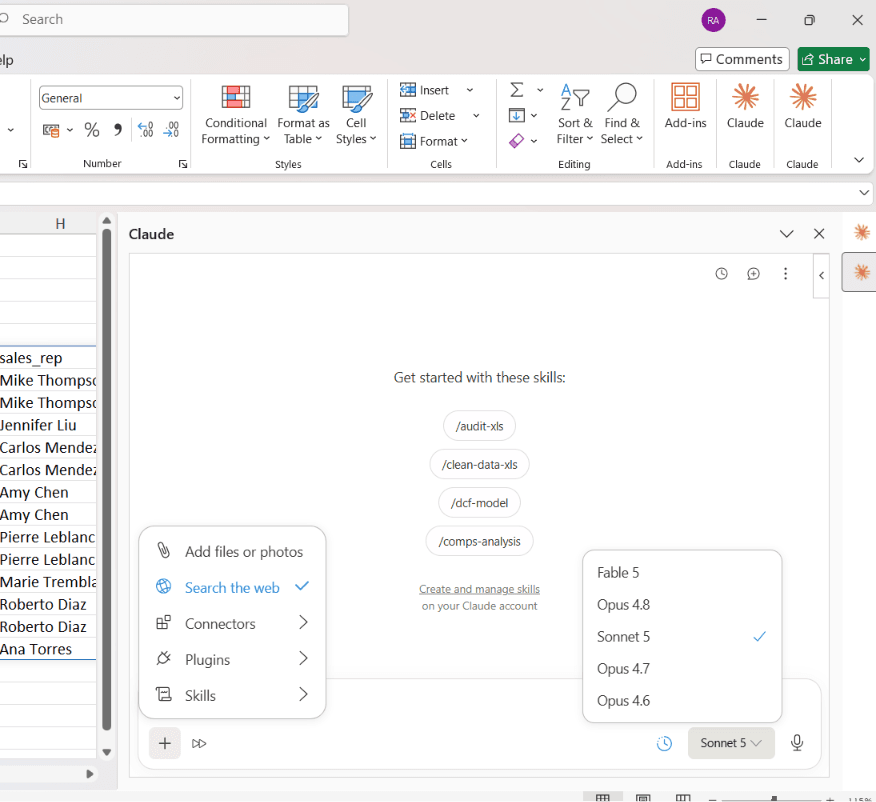This screenshot has width=876, height=802.
Task: Open Find & Select options
Action: click(x=622, y=115)
